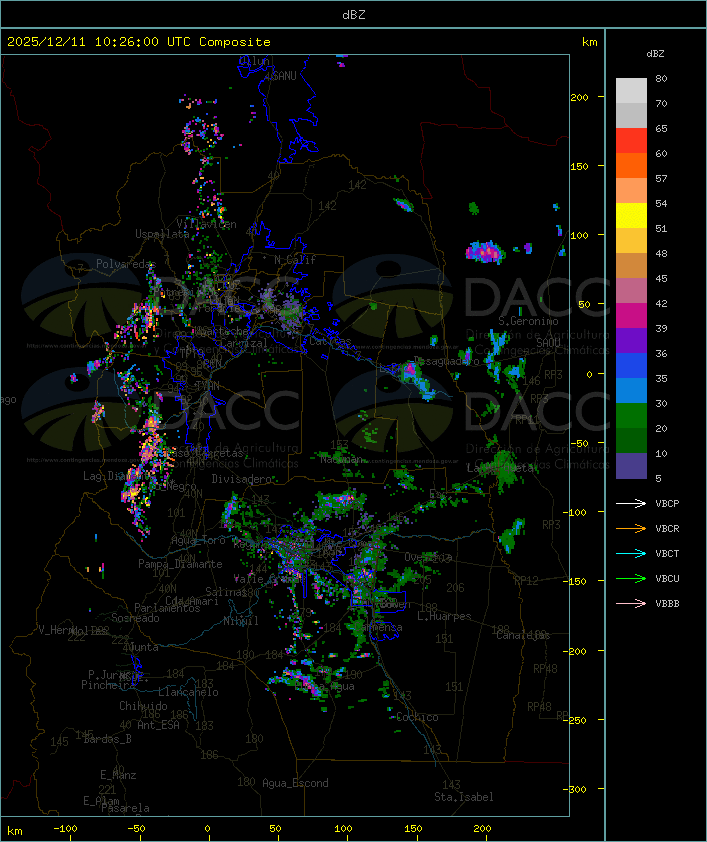
Task: Click the timestamp '2025/12/11 10:26:00 UTC Composite'
Action: (139, 42)
